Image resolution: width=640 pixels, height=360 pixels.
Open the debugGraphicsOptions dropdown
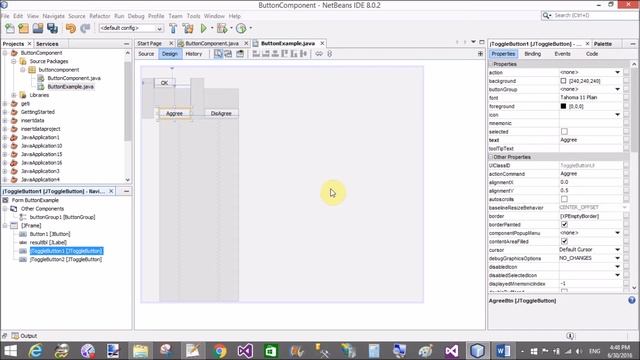(618, 258)
